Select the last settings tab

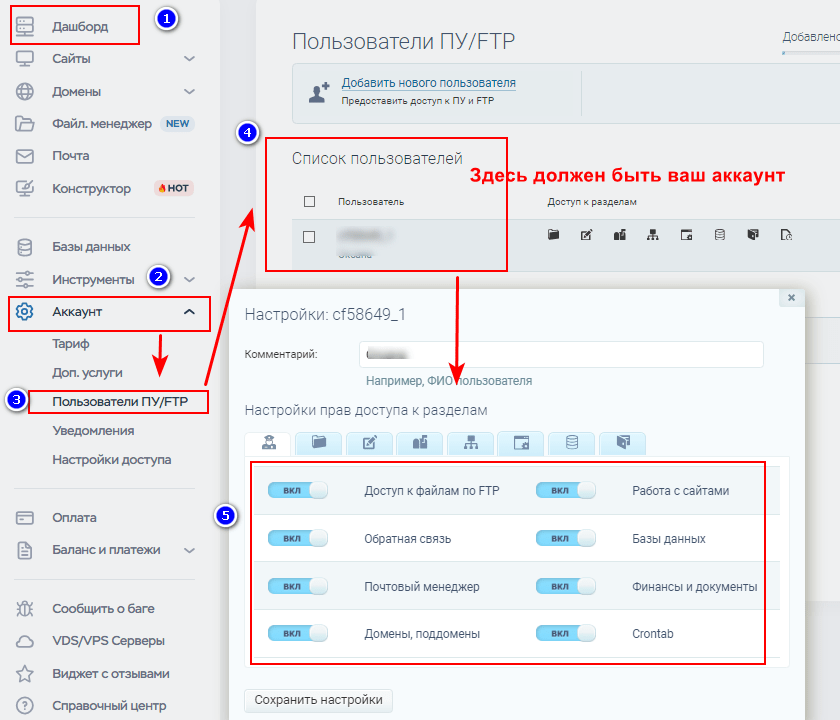622,444
